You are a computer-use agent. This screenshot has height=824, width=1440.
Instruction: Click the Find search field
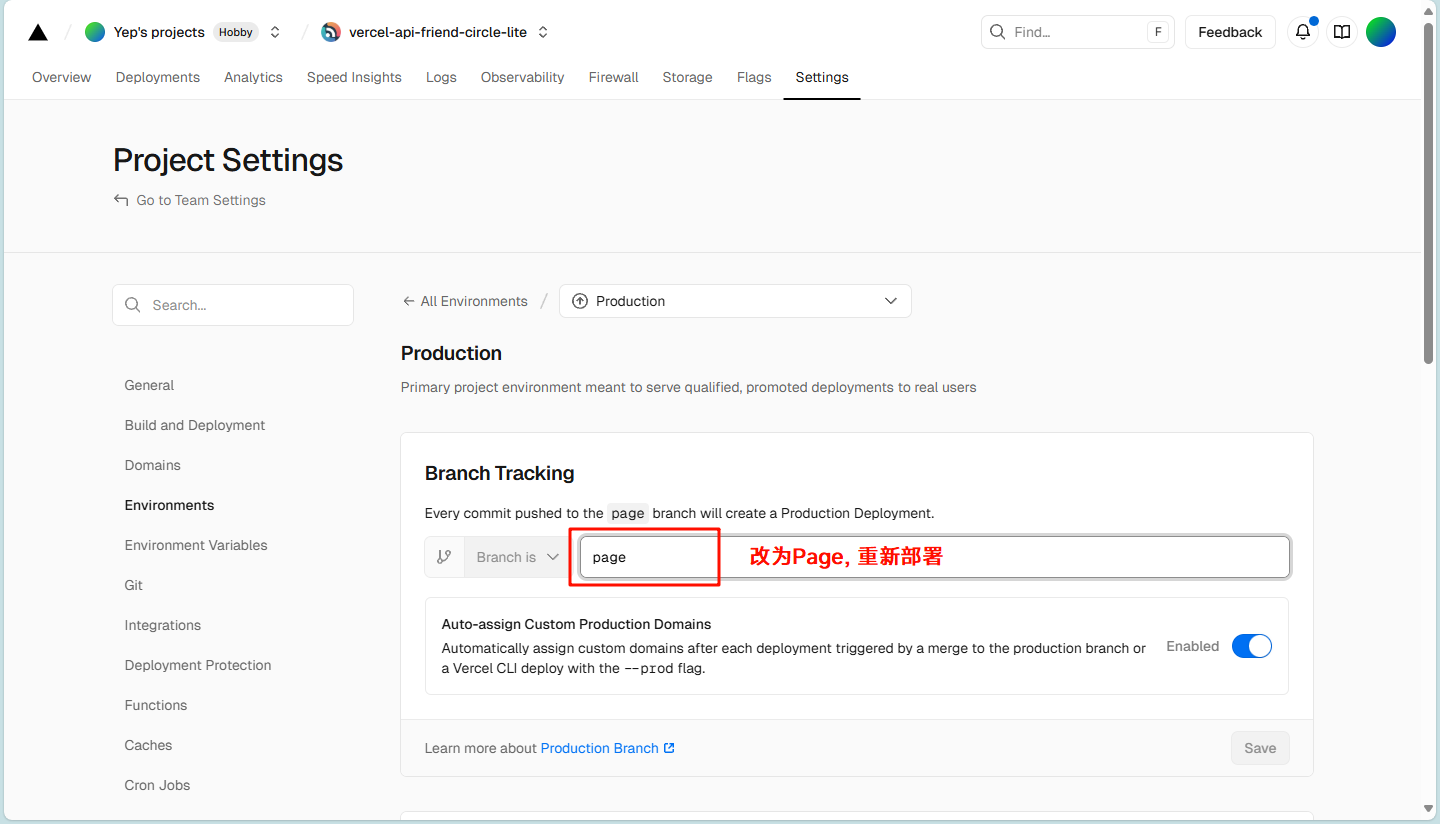click(x=1077, y=32)
